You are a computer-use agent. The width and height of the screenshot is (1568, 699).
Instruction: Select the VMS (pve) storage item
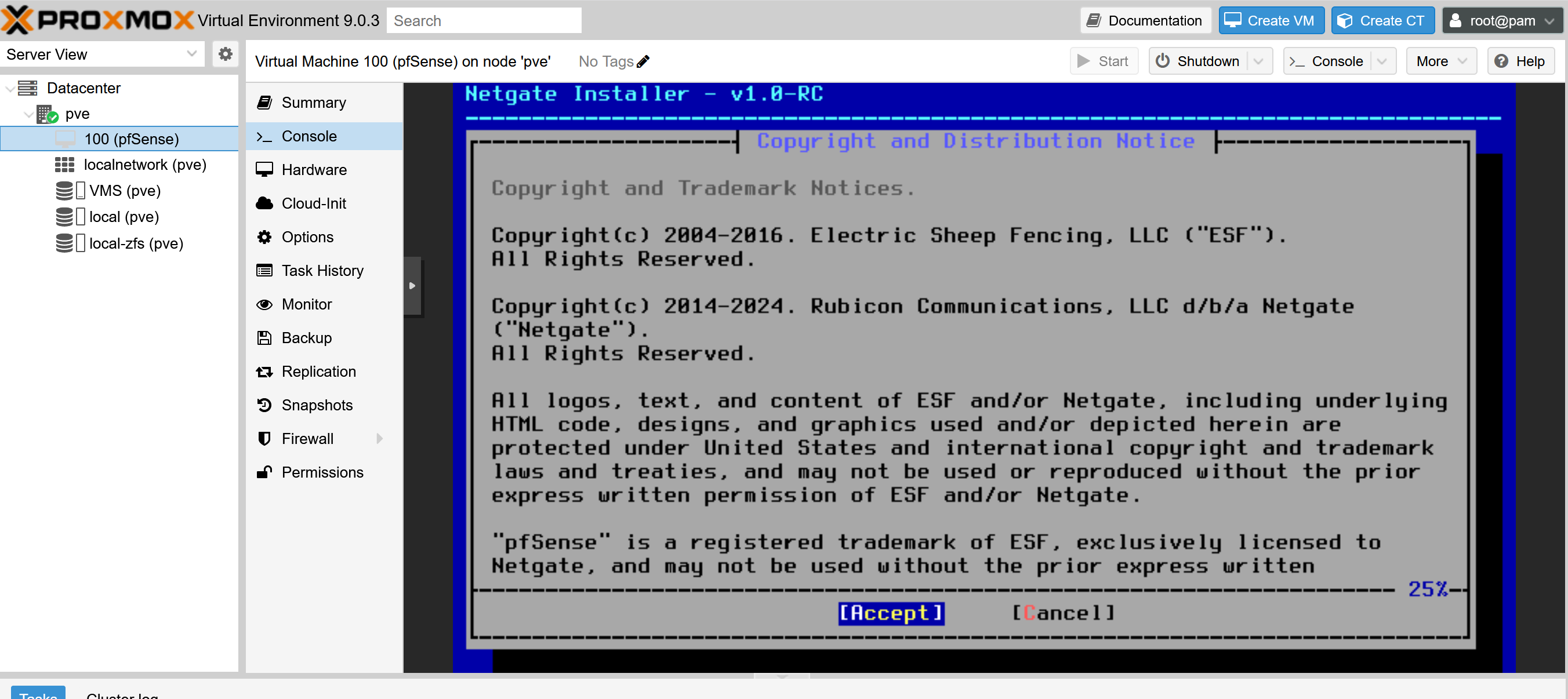click(119, 191)
